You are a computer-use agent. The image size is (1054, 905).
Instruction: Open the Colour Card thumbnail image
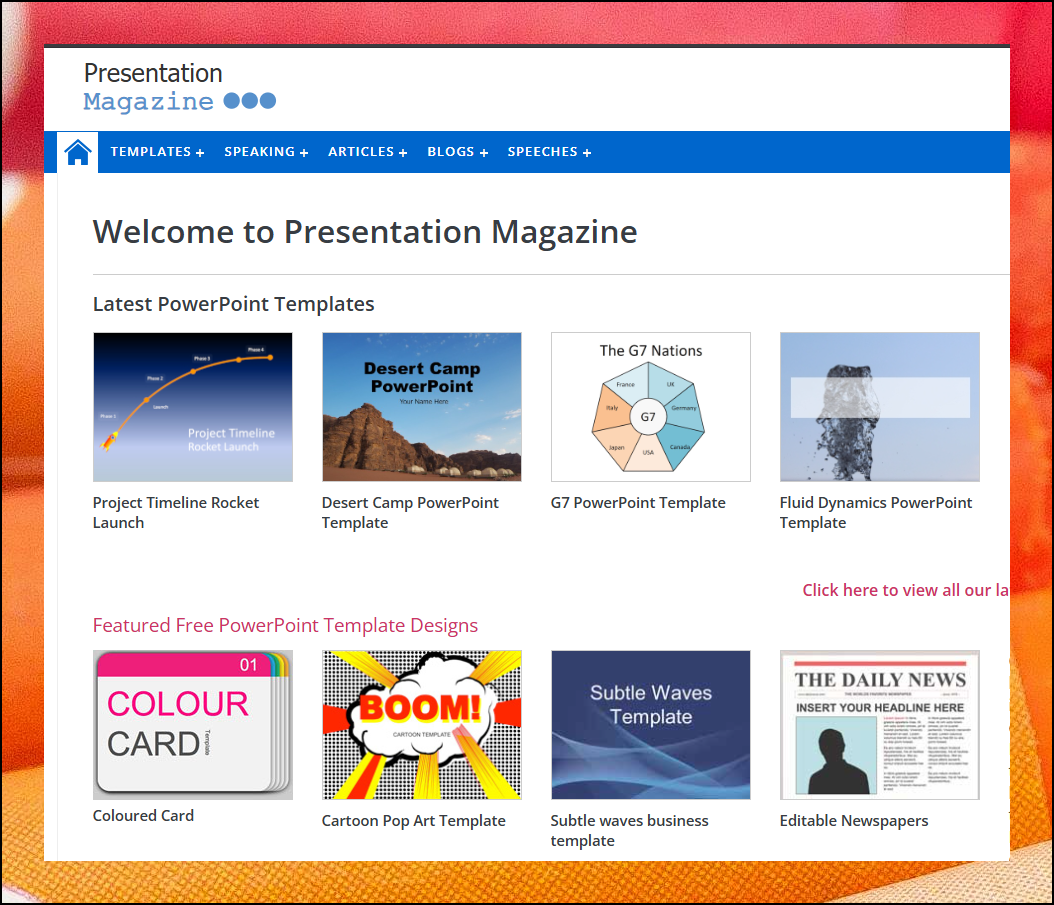(193, 725)
